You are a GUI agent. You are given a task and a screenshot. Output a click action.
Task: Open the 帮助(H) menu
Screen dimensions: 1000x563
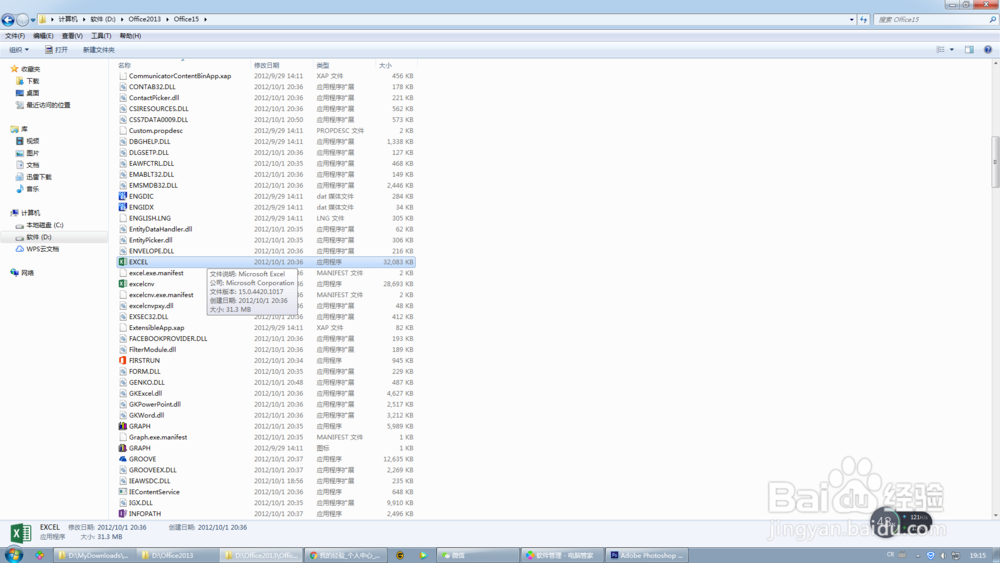[130, 36]
